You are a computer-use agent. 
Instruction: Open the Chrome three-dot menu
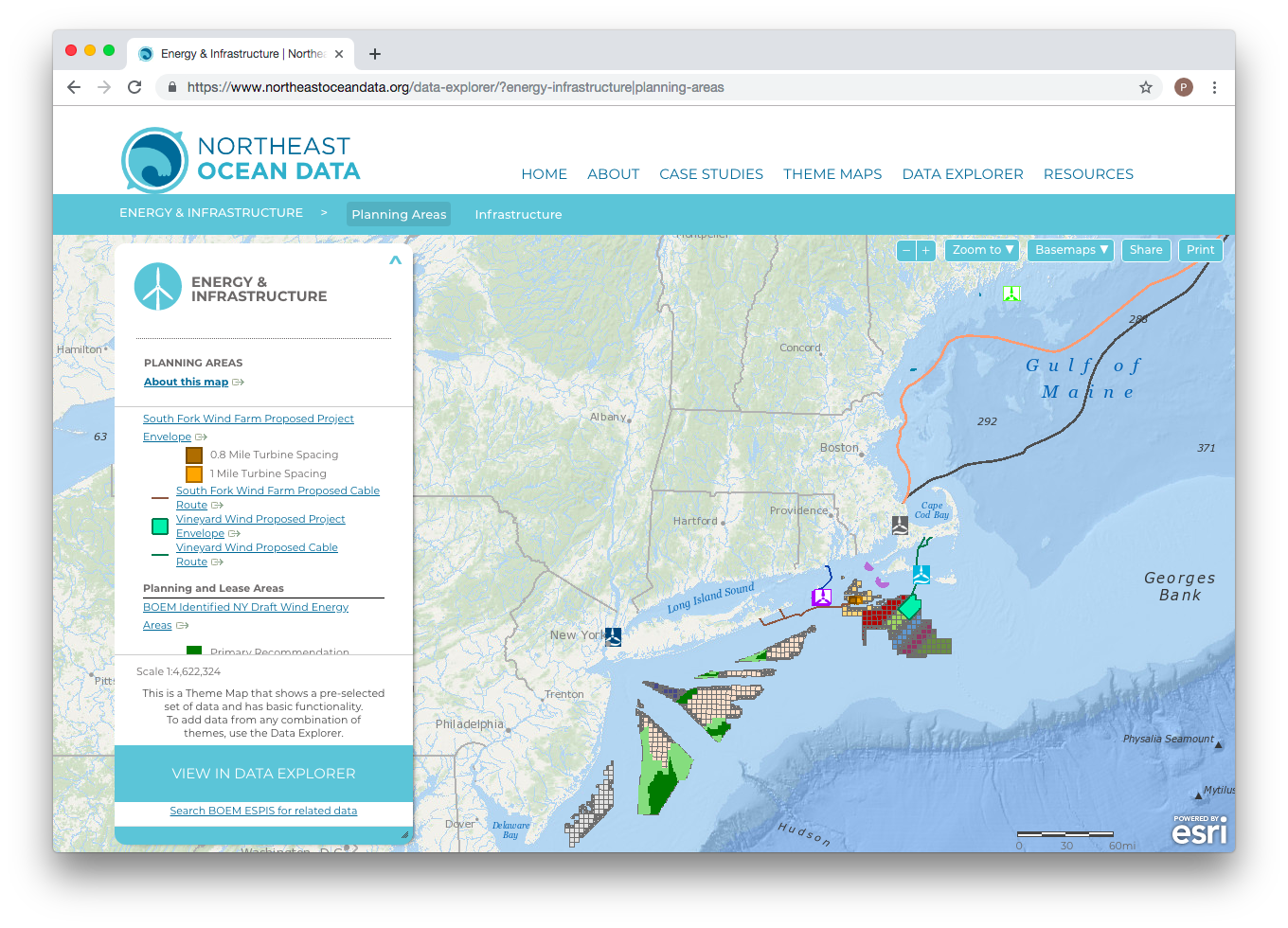(x=1214, y=87)
